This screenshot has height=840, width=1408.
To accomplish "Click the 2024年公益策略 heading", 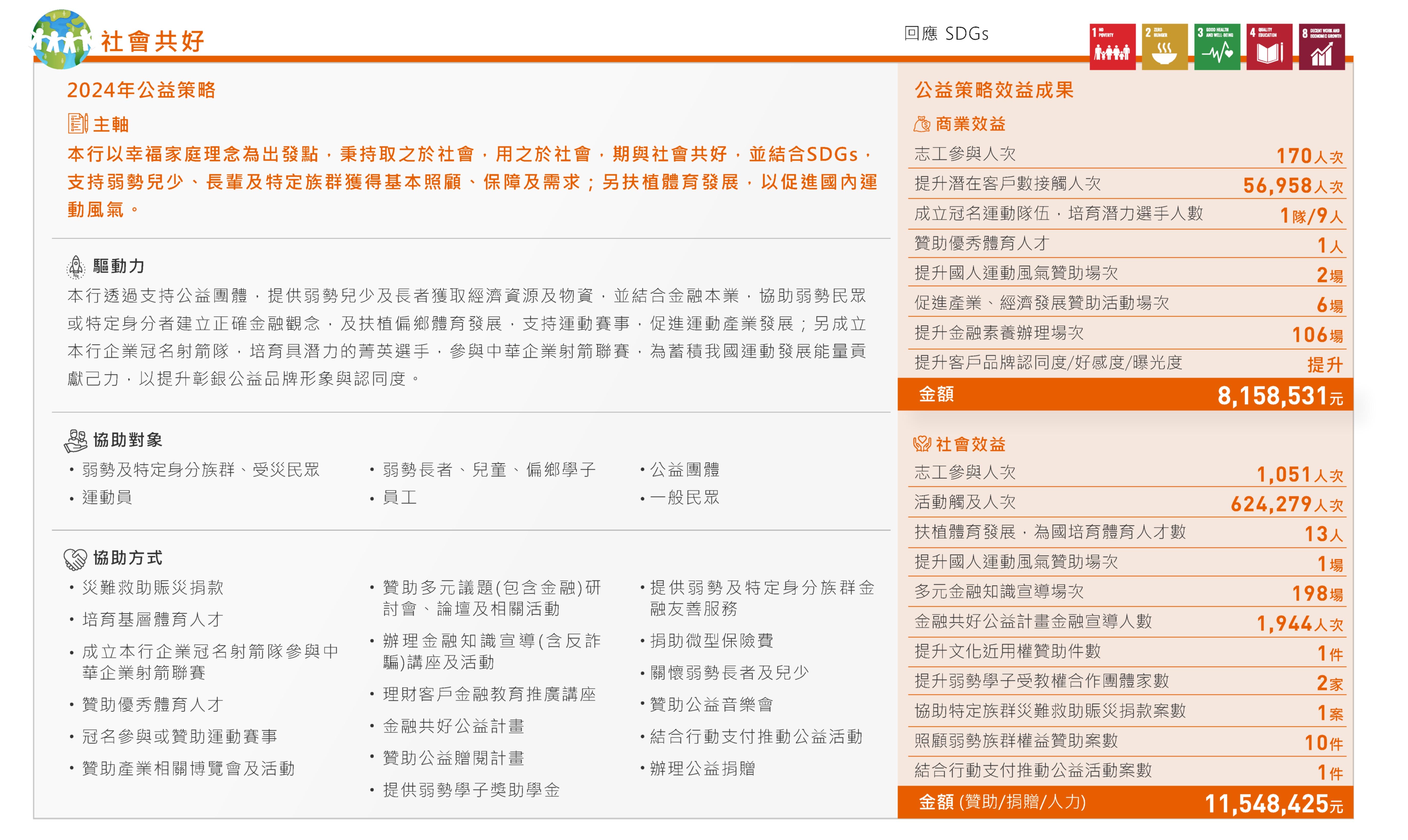I will pos(142,90).
